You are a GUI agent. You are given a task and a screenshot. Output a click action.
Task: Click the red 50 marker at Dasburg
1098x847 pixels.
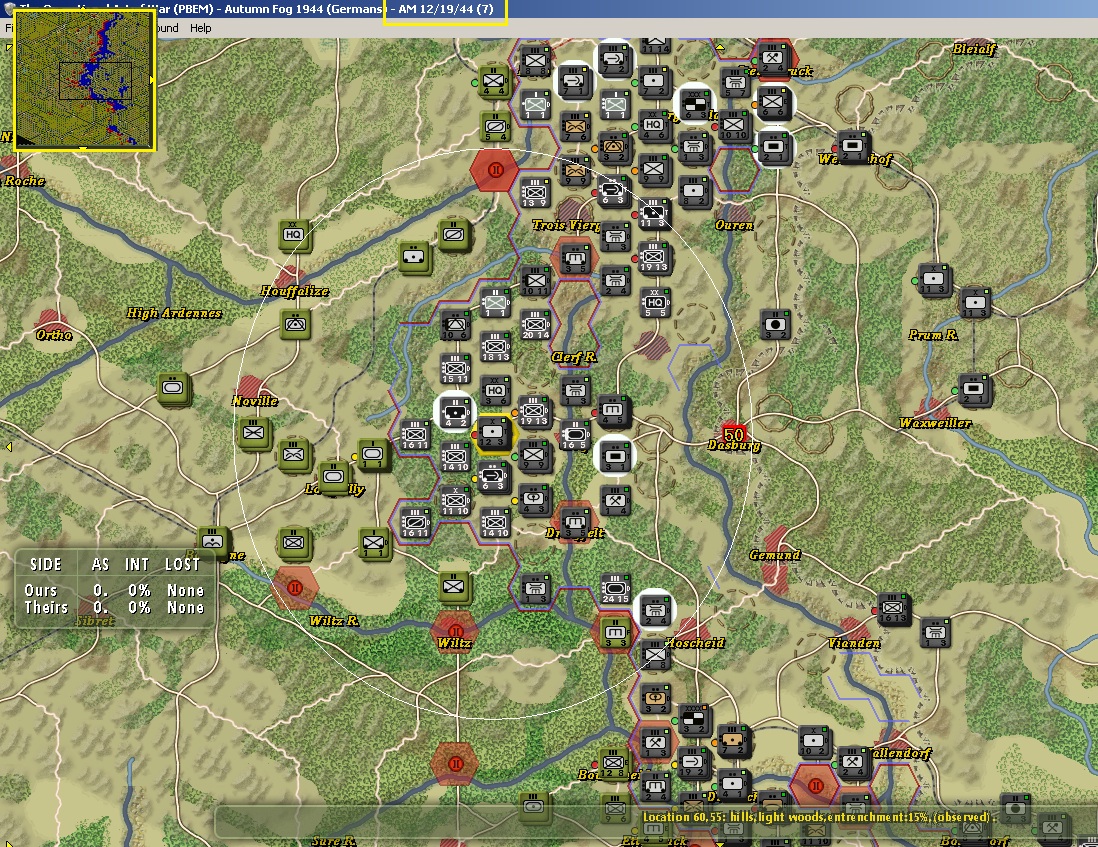(733, 434)
